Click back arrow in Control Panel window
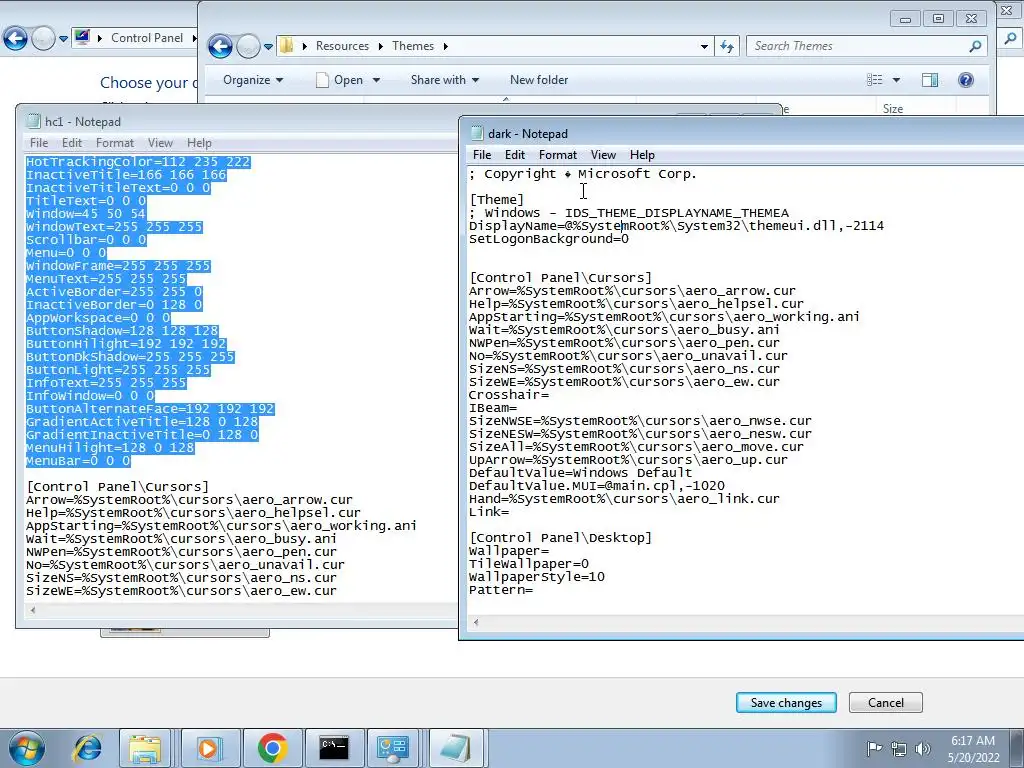This screenshot has width=1024, height=768. (15, 39)
